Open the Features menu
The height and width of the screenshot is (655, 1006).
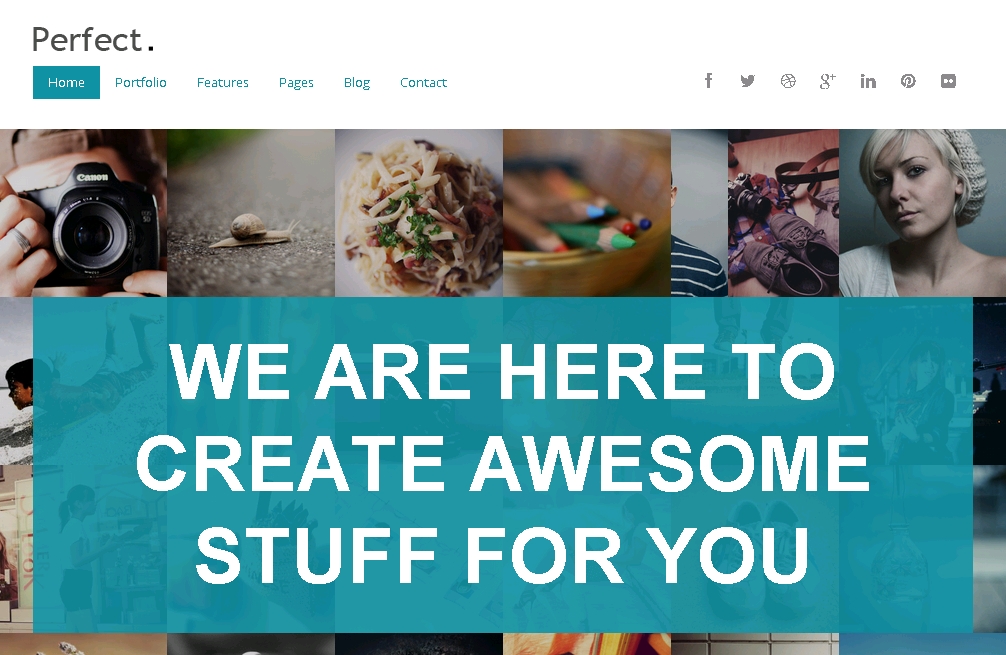click(223, 82)
